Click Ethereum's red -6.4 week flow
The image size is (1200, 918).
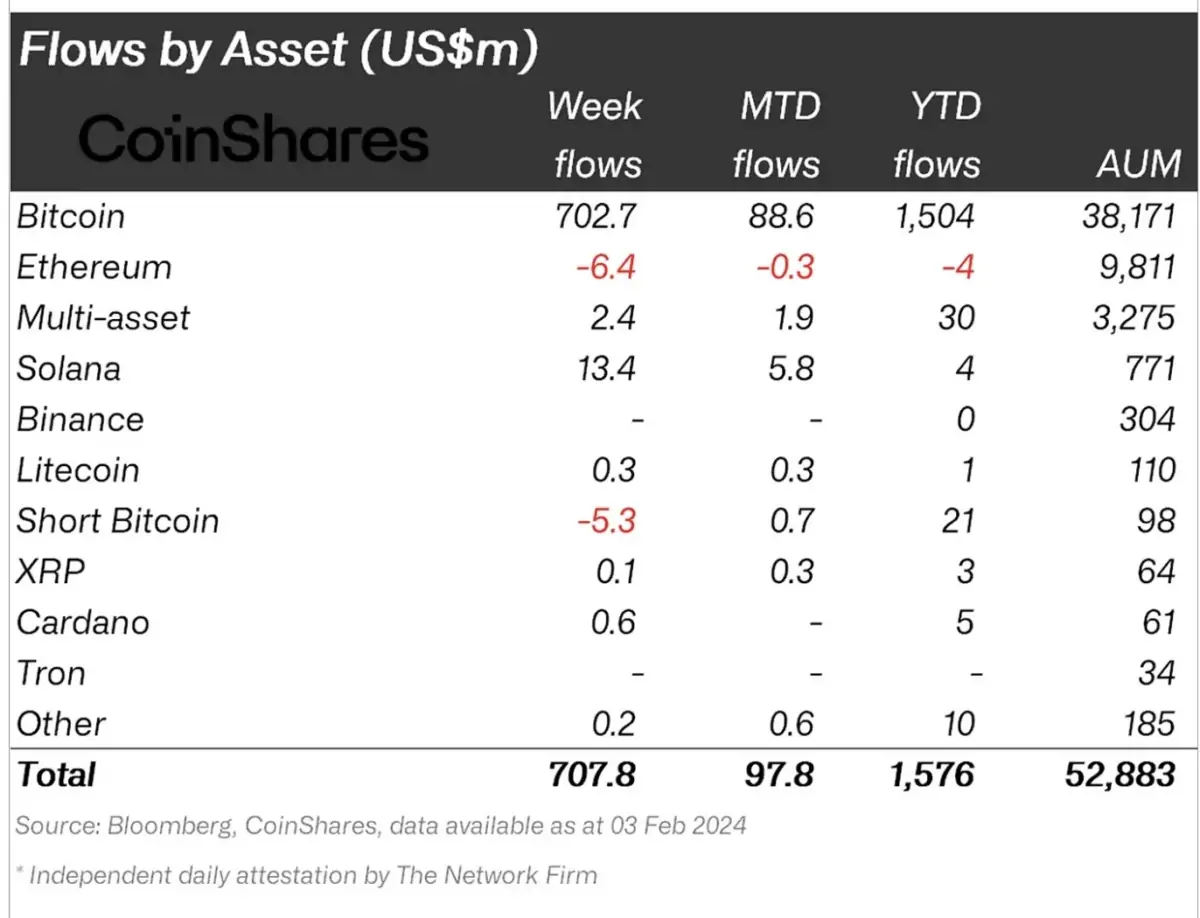[603, 267]
